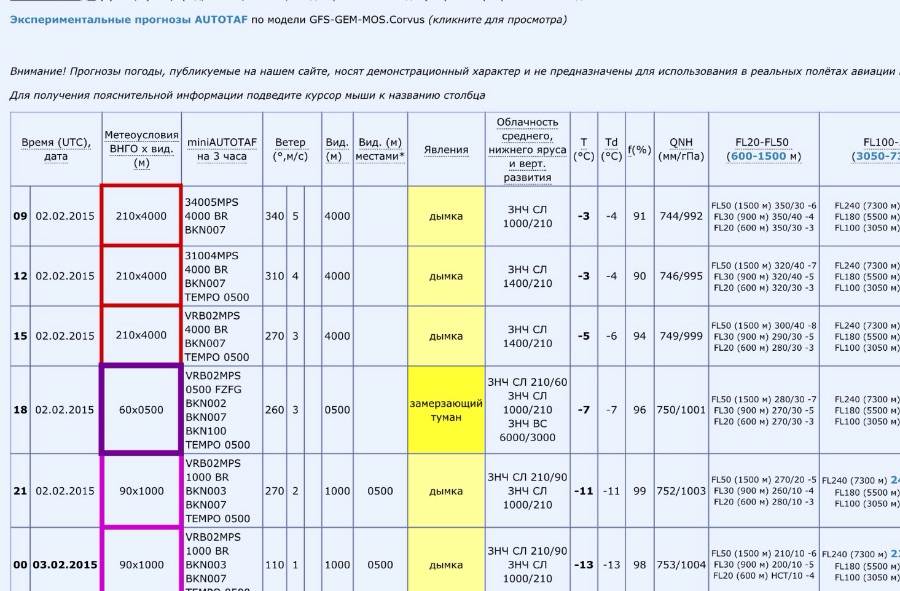This screenshot has width=900, height=591.
Task: Click the magenta 90x1000 cell at 21 UTC
Action: (141, 491)
